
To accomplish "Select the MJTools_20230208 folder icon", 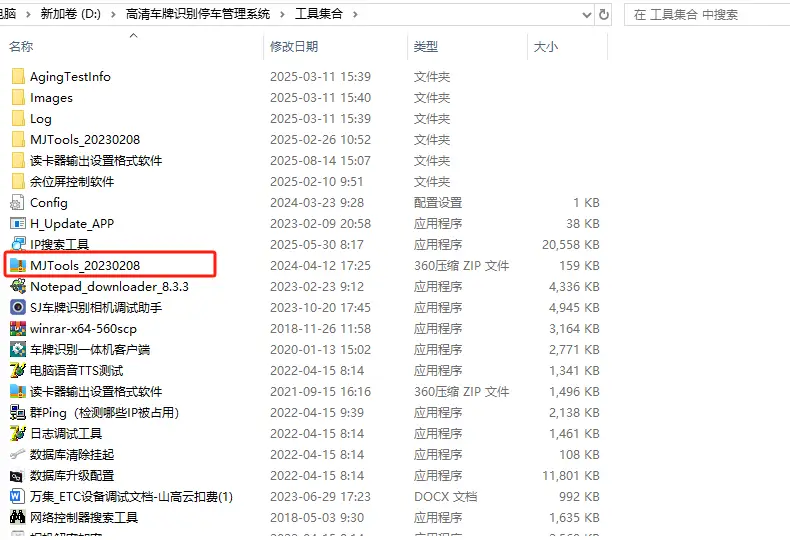I will click(x=18, y=140).
